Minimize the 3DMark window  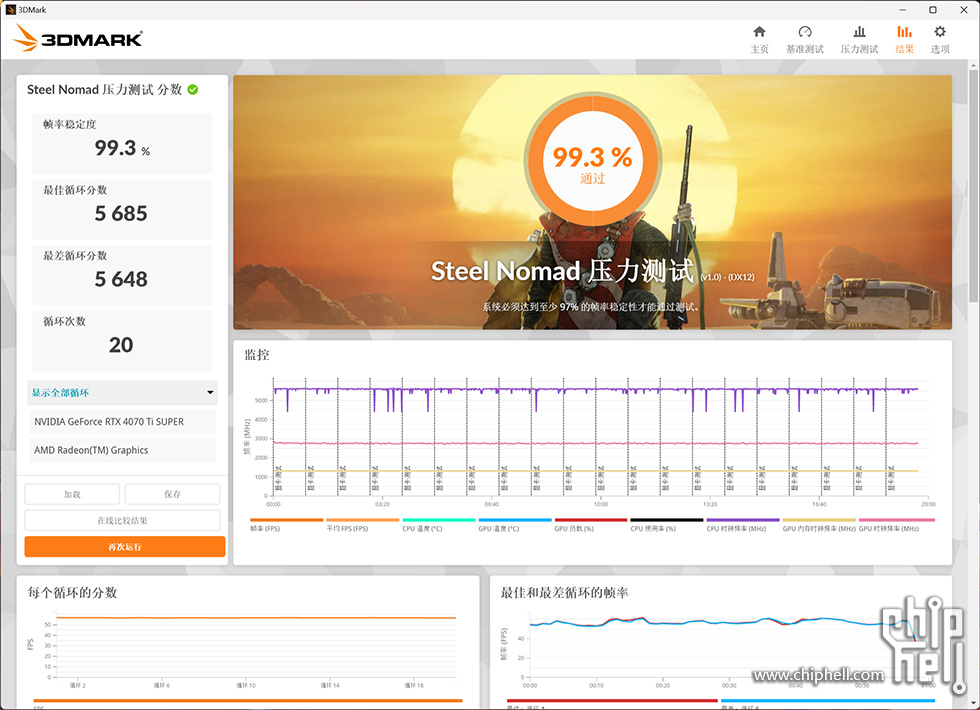click(x=902, y=9)
